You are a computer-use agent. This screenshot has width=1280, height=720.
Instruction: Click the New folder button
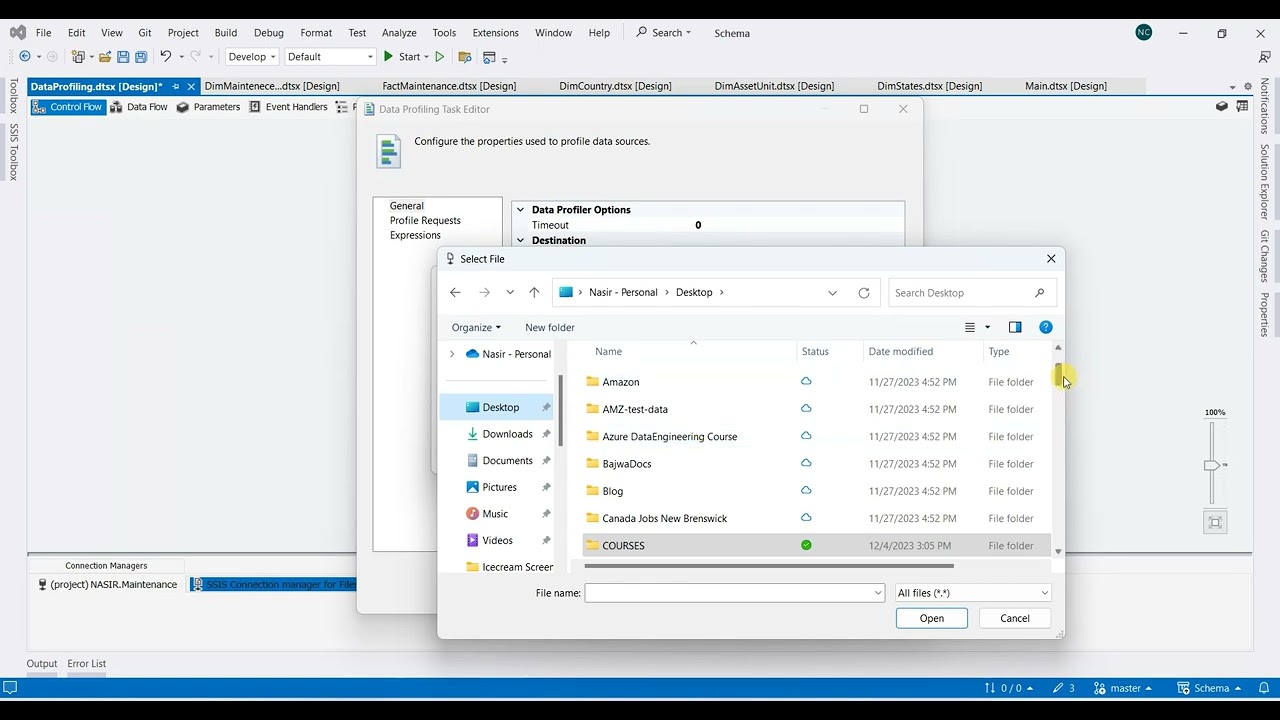pyautogui.click(x=550, y=327)
